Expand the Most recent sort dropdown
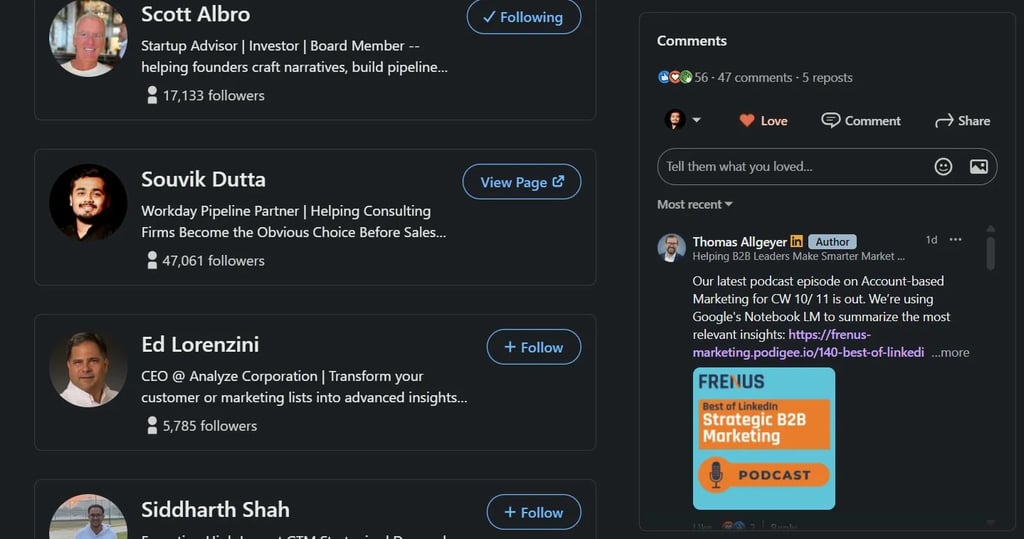1024x539 pixels. click(695, 204)
